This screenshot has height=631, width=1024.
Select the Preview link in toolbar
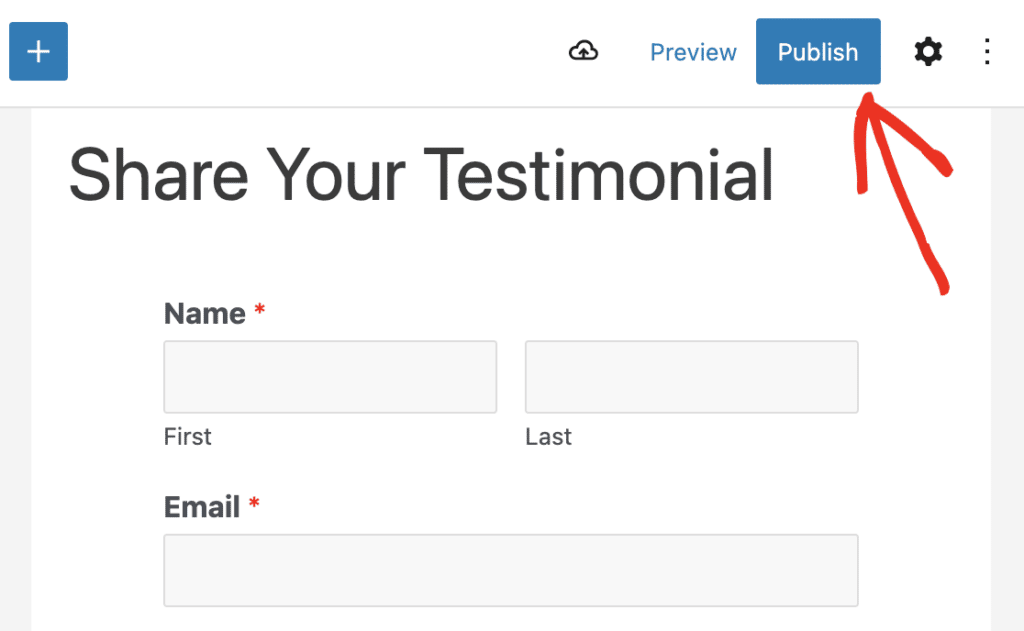(x=693, y=52)
